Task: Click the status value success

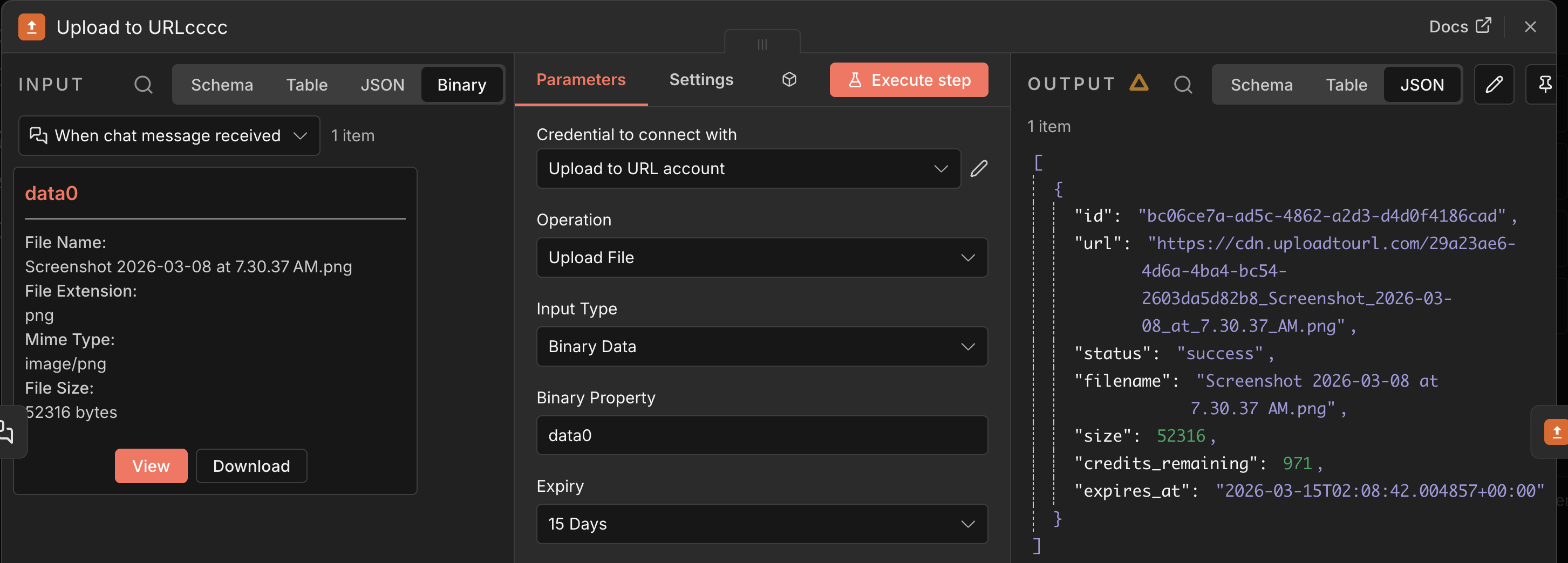Action: click(1219, 354)
